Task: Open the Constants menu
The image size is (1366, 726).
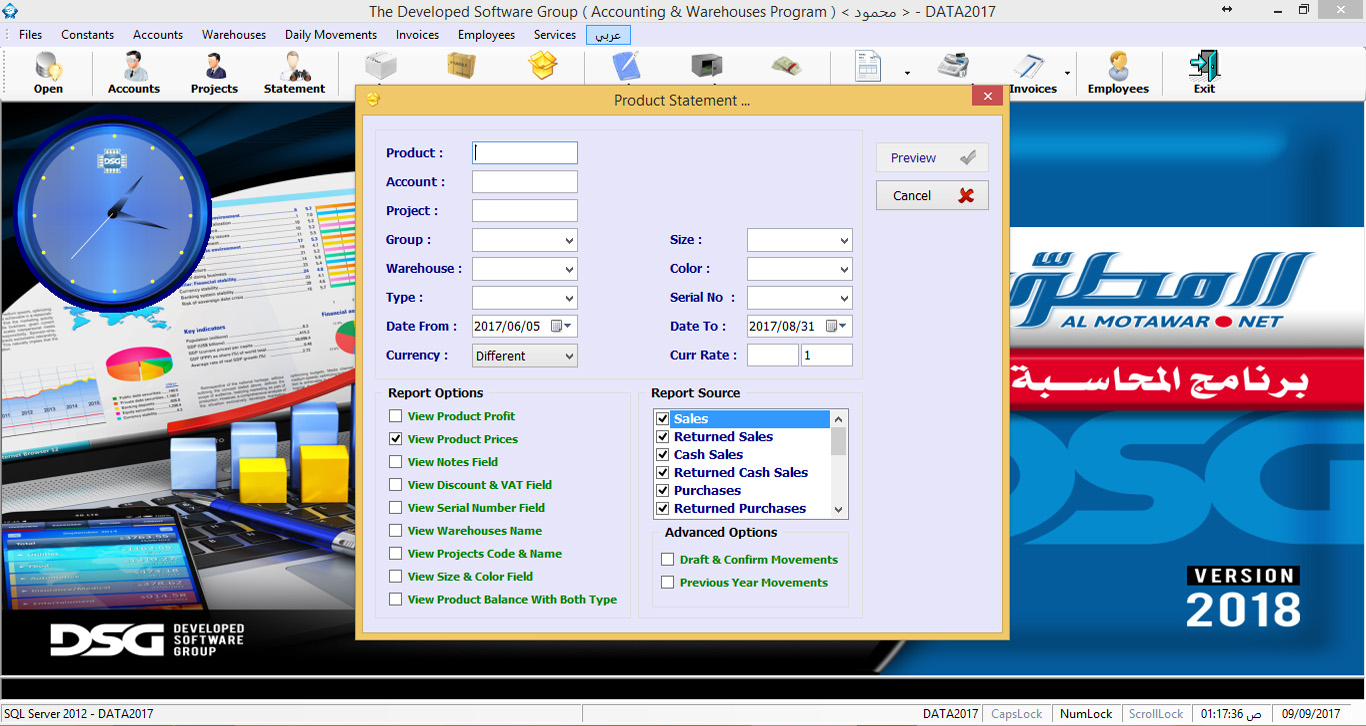Action: [x=88, y=35]
